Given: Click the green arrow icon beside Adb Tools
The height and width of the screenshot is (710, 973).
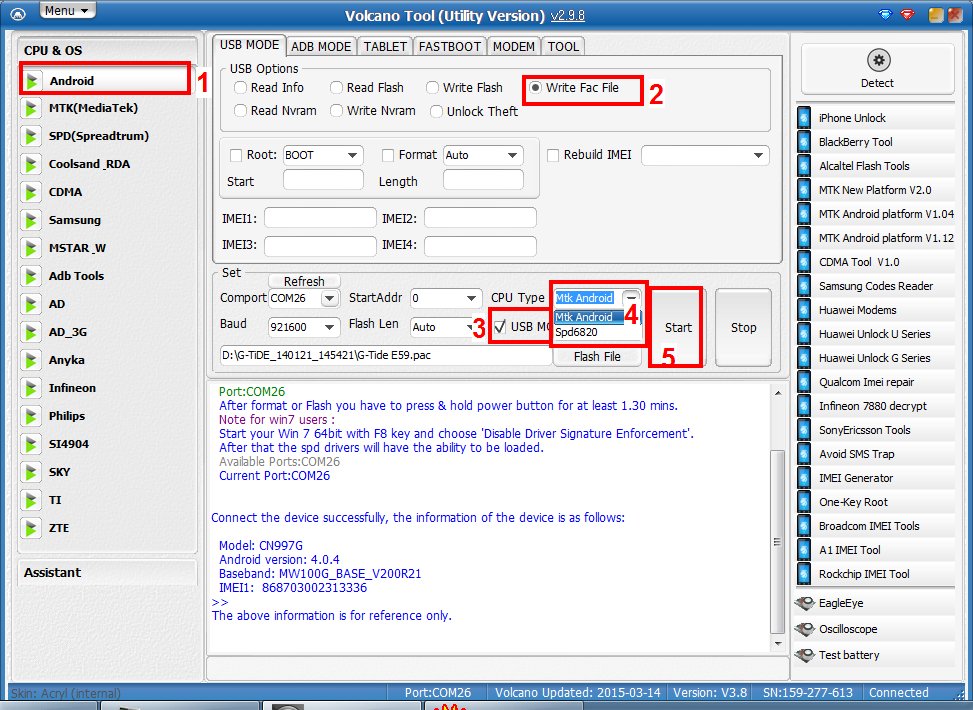Looking at the screenshot, I should (30, 276).
